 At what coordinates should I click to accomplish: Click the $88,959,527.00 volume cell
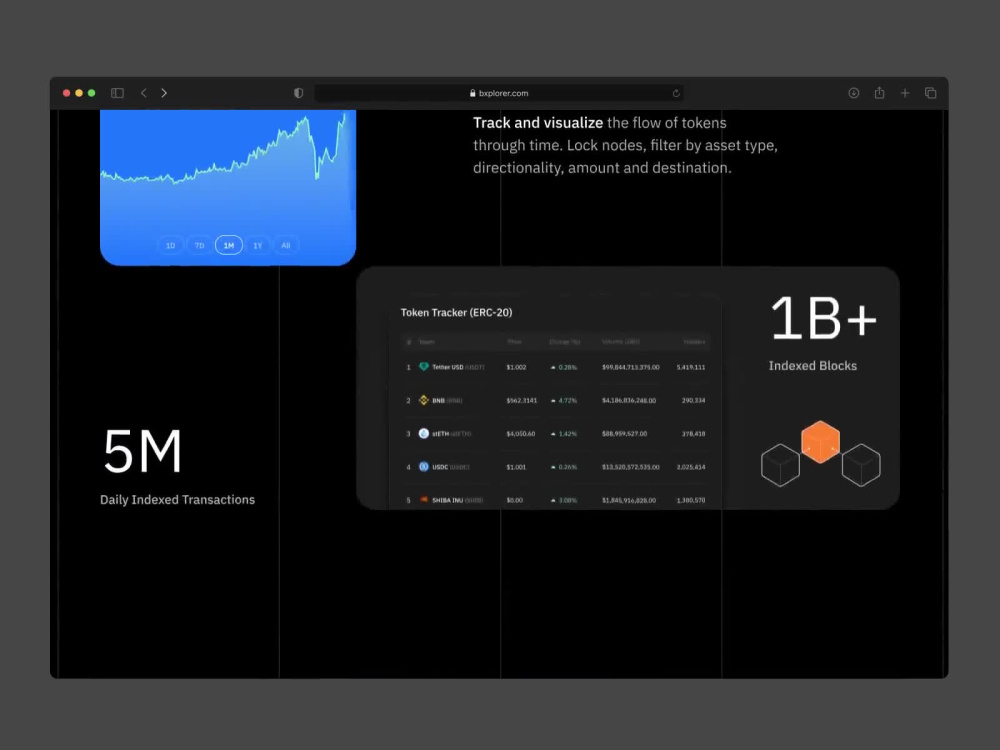coord(624,434)
